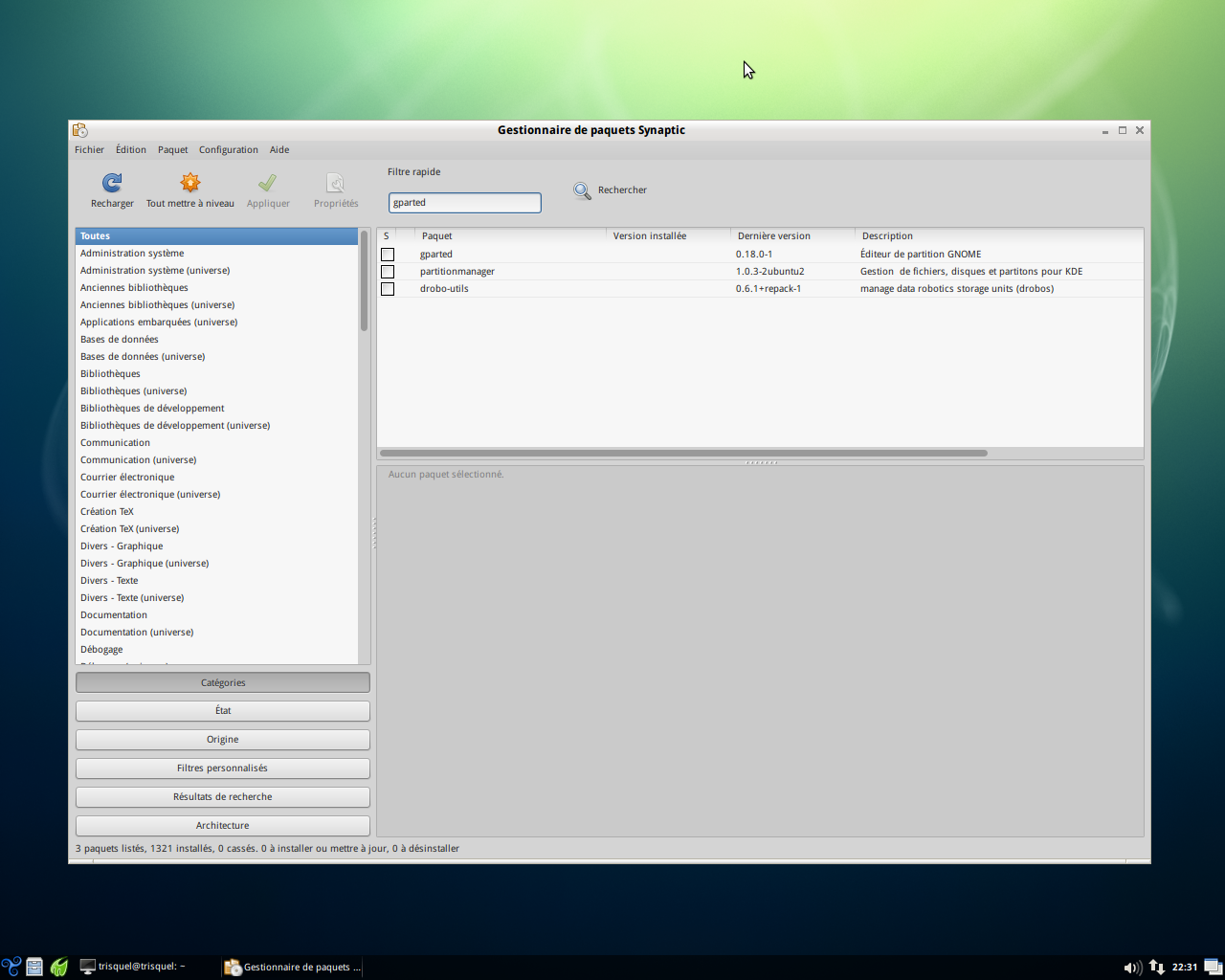Click Synaptic window title bar icon

(80, 130)
